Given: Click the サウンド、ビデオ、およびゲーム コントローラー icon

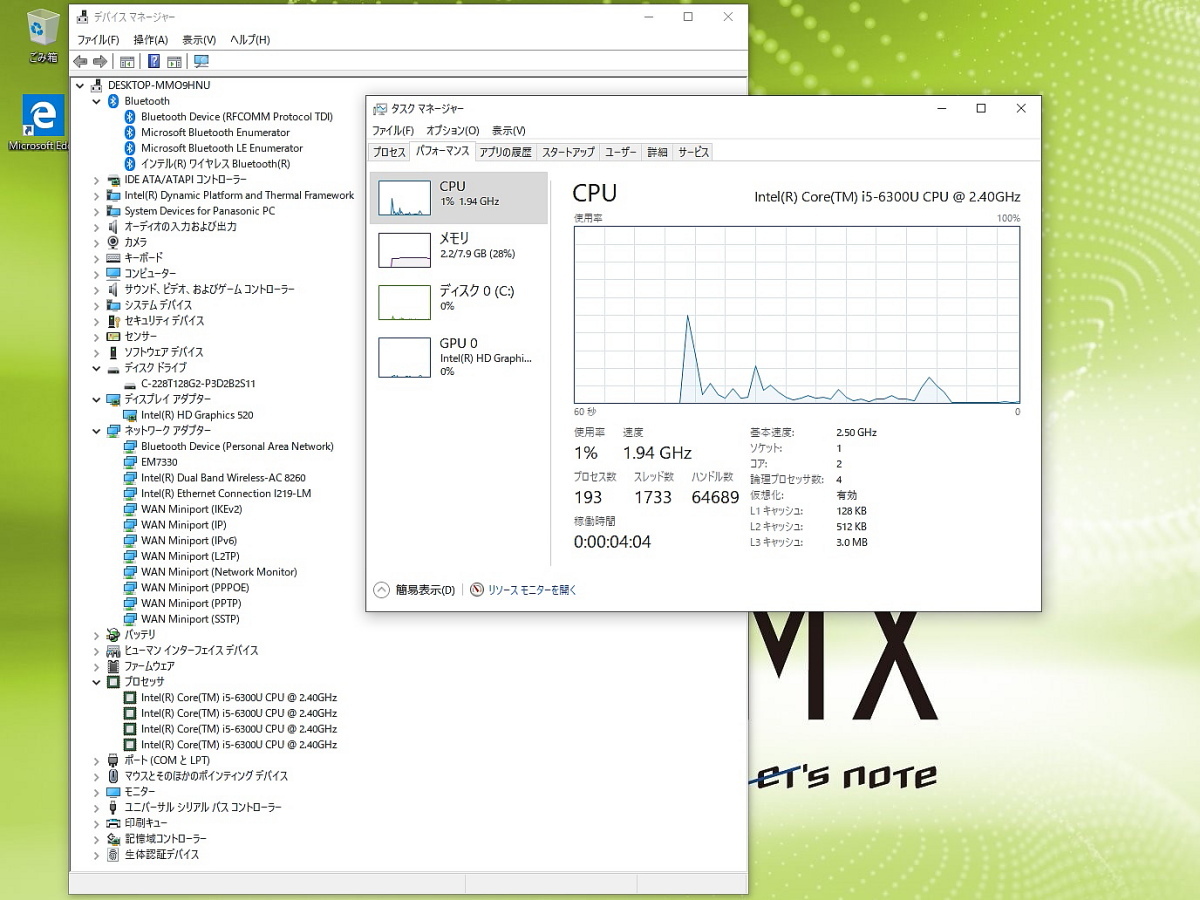Looking at the screenshot, I should 113,289.
